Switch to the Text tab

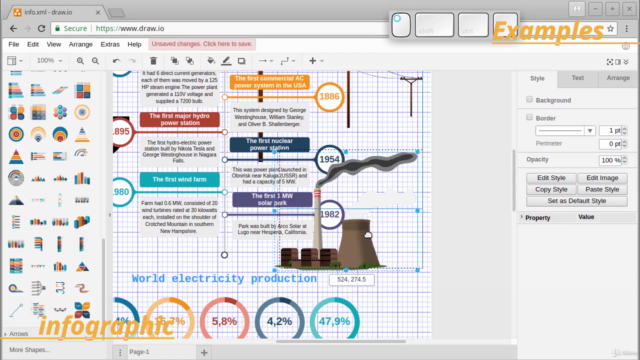point(578,78)
